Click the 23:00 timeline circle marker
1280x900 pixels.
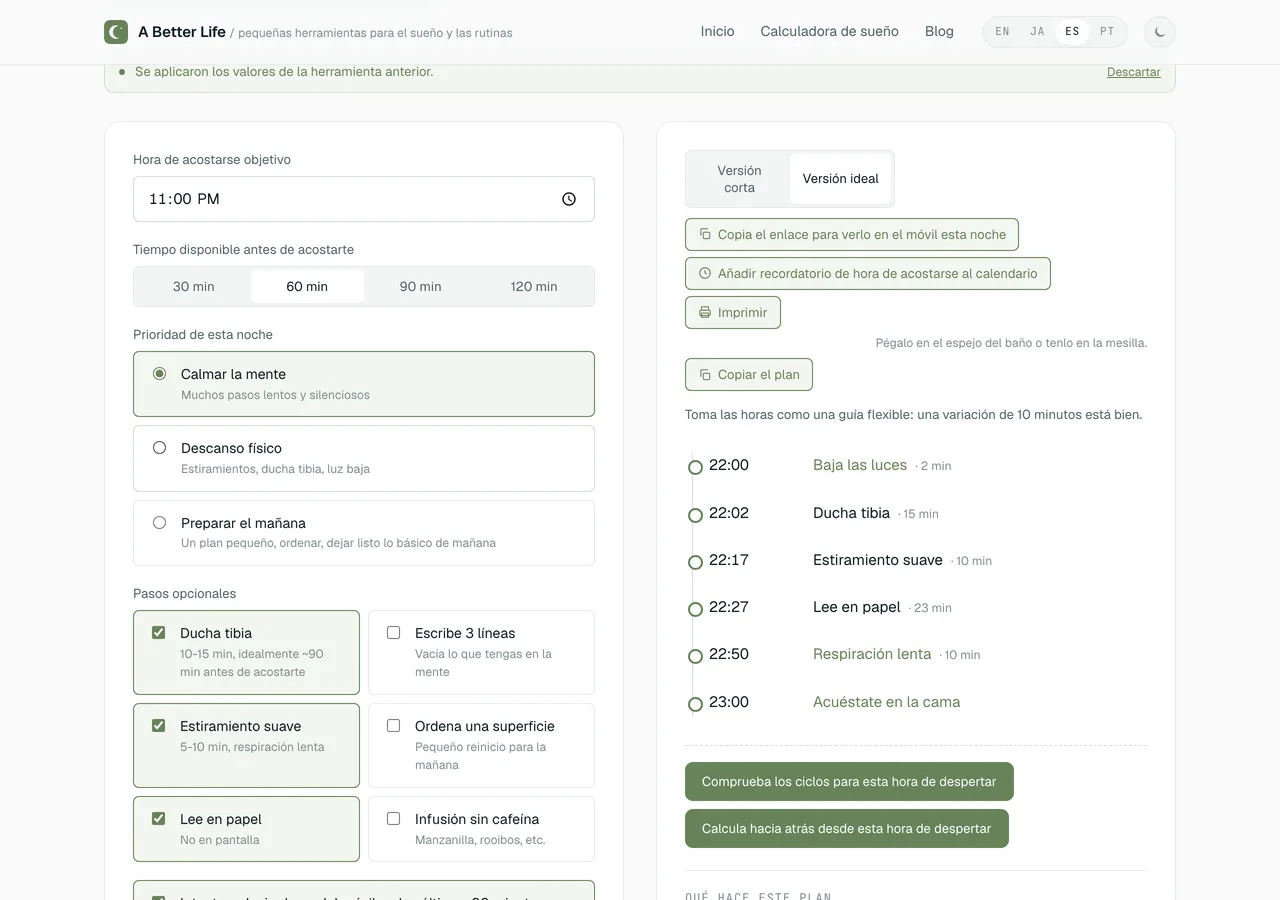(x=695, y=704)
